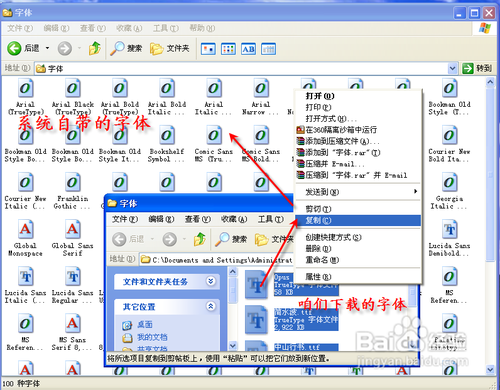Click the 转到 (Go) button
The width and height of the screenshot is (500, 390).
pos(477,69)
